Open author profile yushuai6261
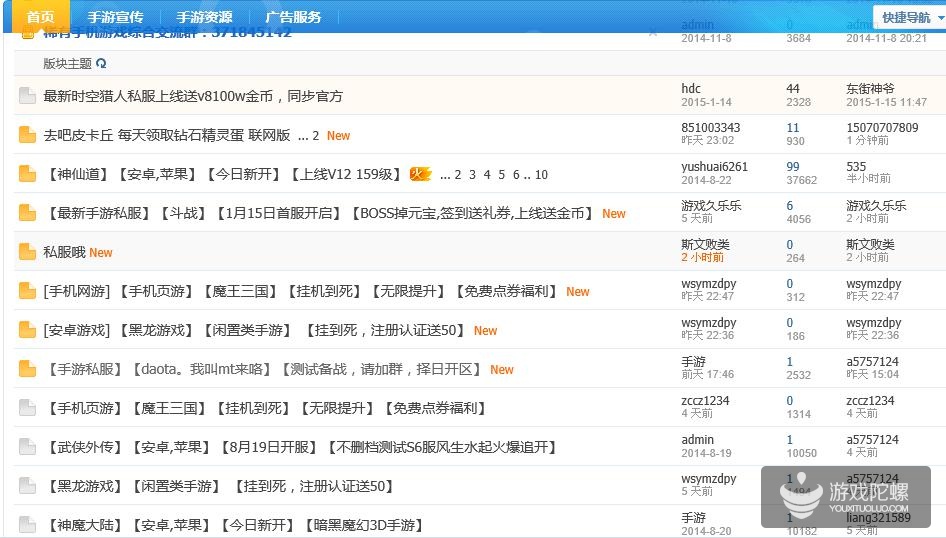 714,167
